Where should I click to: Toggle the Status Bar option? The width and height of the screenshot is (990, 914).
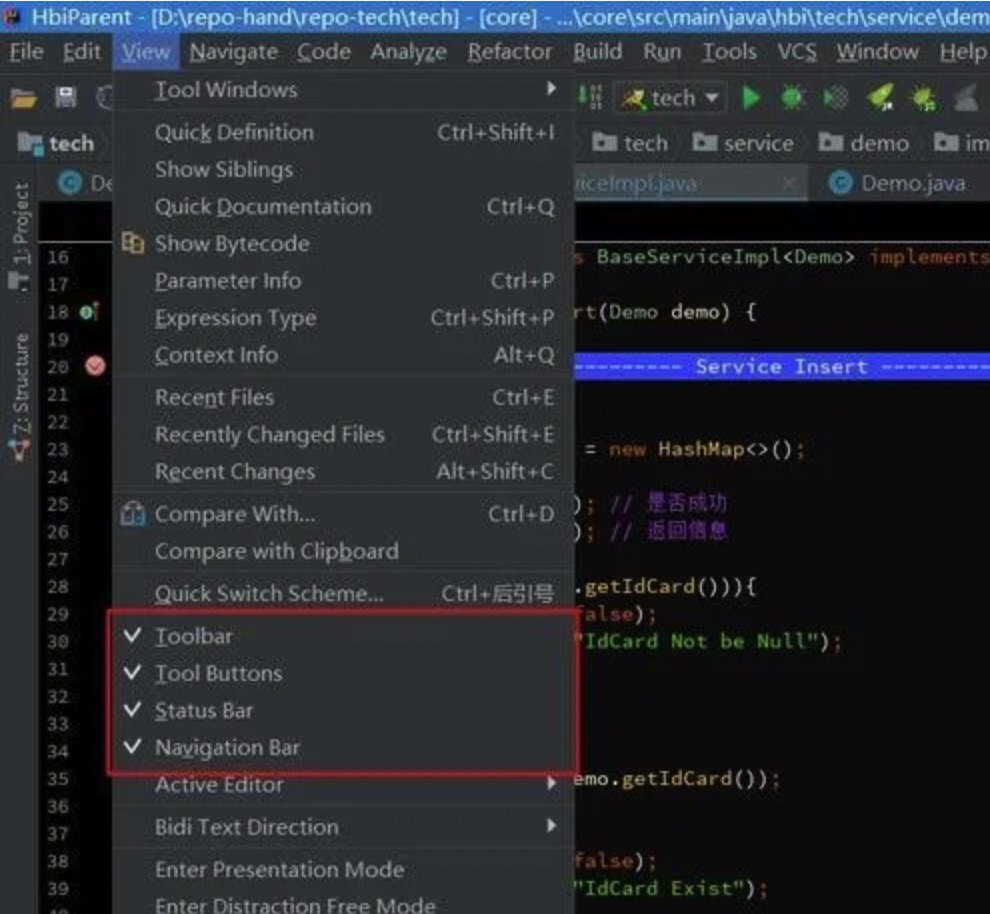[x=343, y=711]
